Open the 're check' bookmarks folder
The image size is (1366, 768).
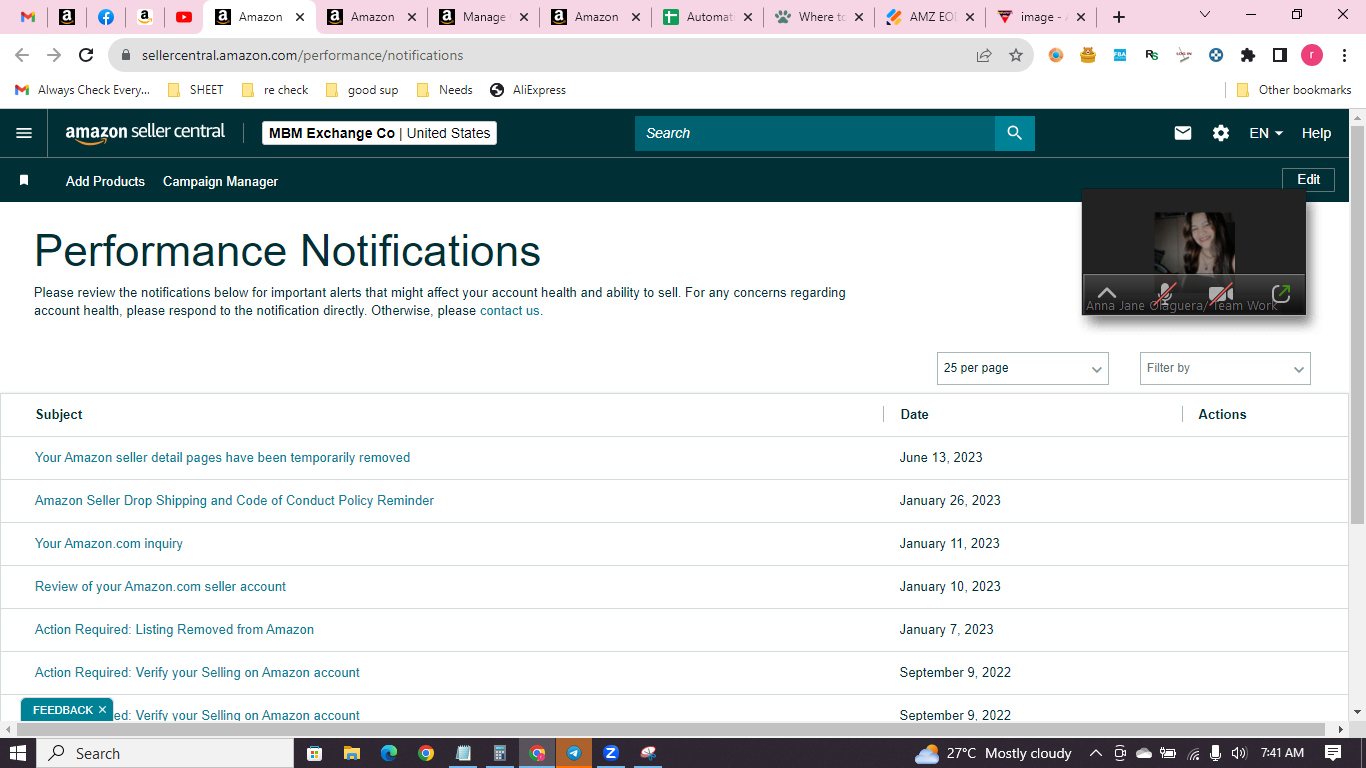tap(274, 90)
